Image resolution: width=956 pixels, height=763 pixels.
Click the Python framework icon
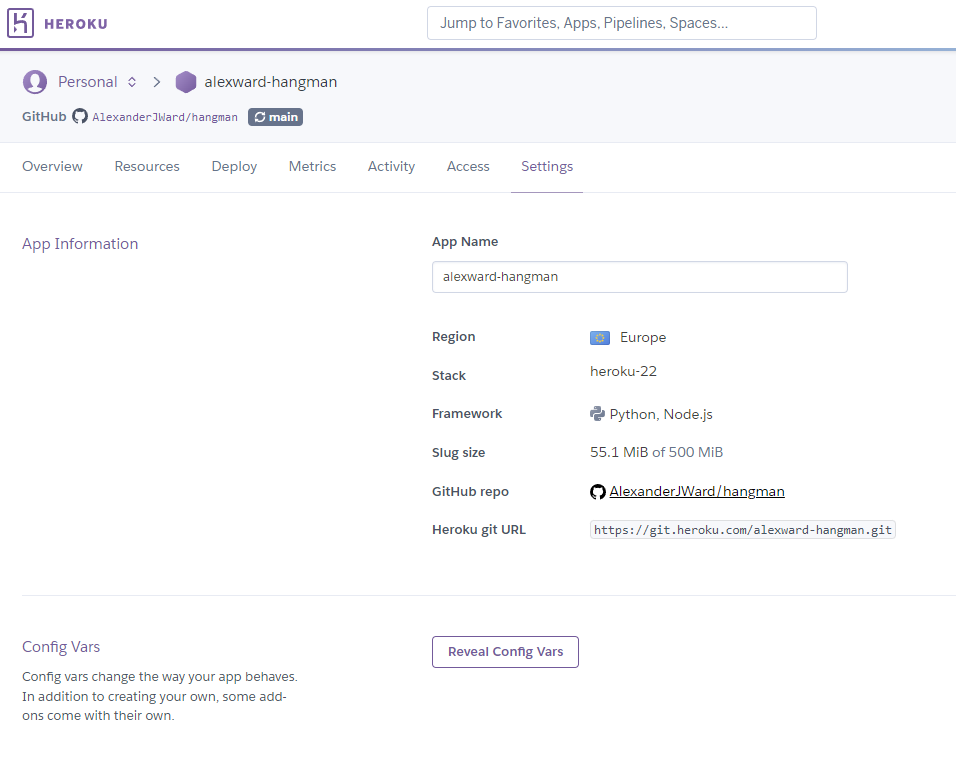[598, 414]
